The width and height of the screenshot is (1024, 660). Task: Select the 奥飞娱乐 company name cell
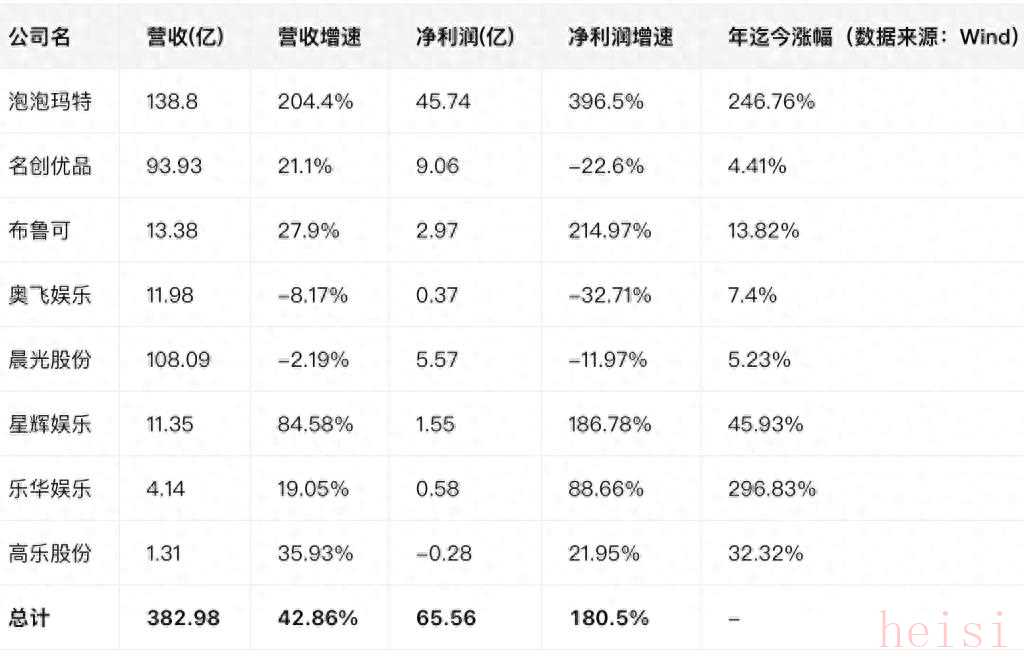(50, 295)
